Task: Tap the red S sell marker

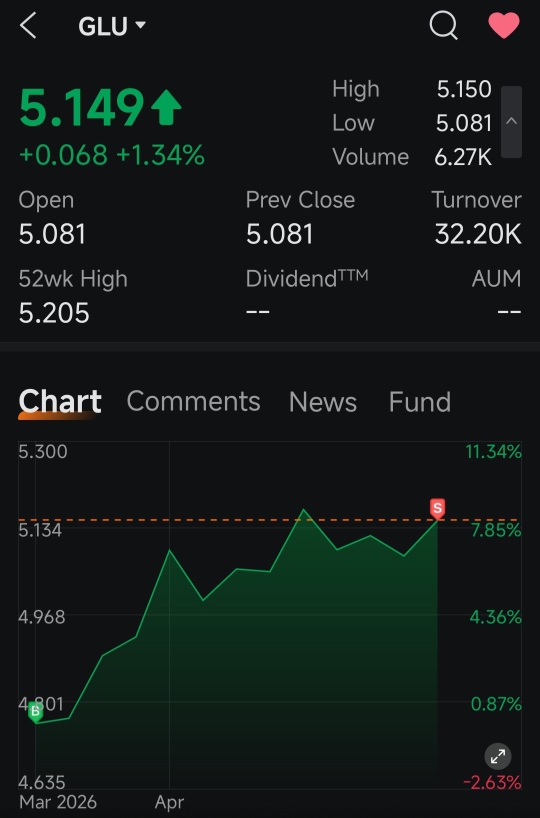Action: coord(437,509)
